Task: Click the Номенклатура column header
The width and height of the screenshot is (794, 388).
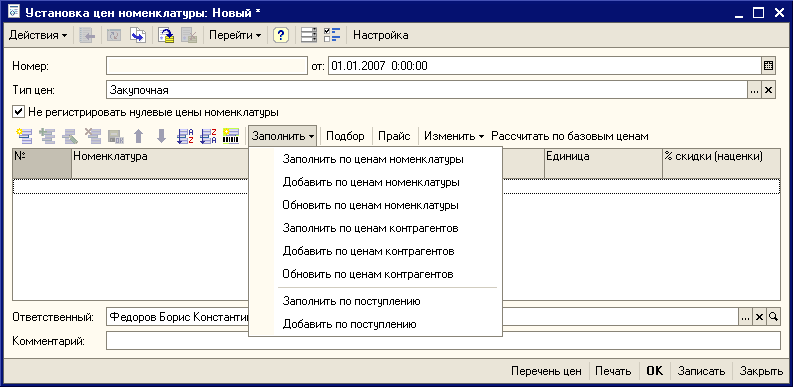Action: [x=160, y=164]
